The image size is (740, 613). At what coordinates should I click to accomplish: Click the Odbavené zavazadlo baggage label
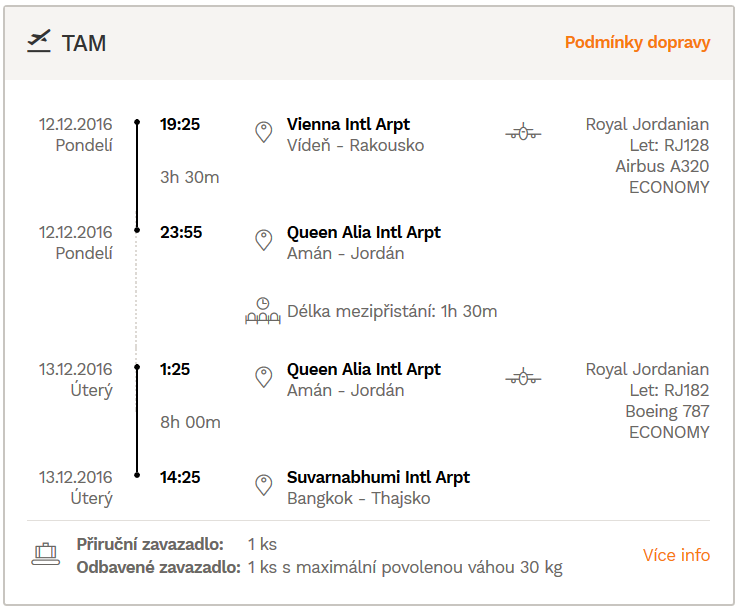159,567
